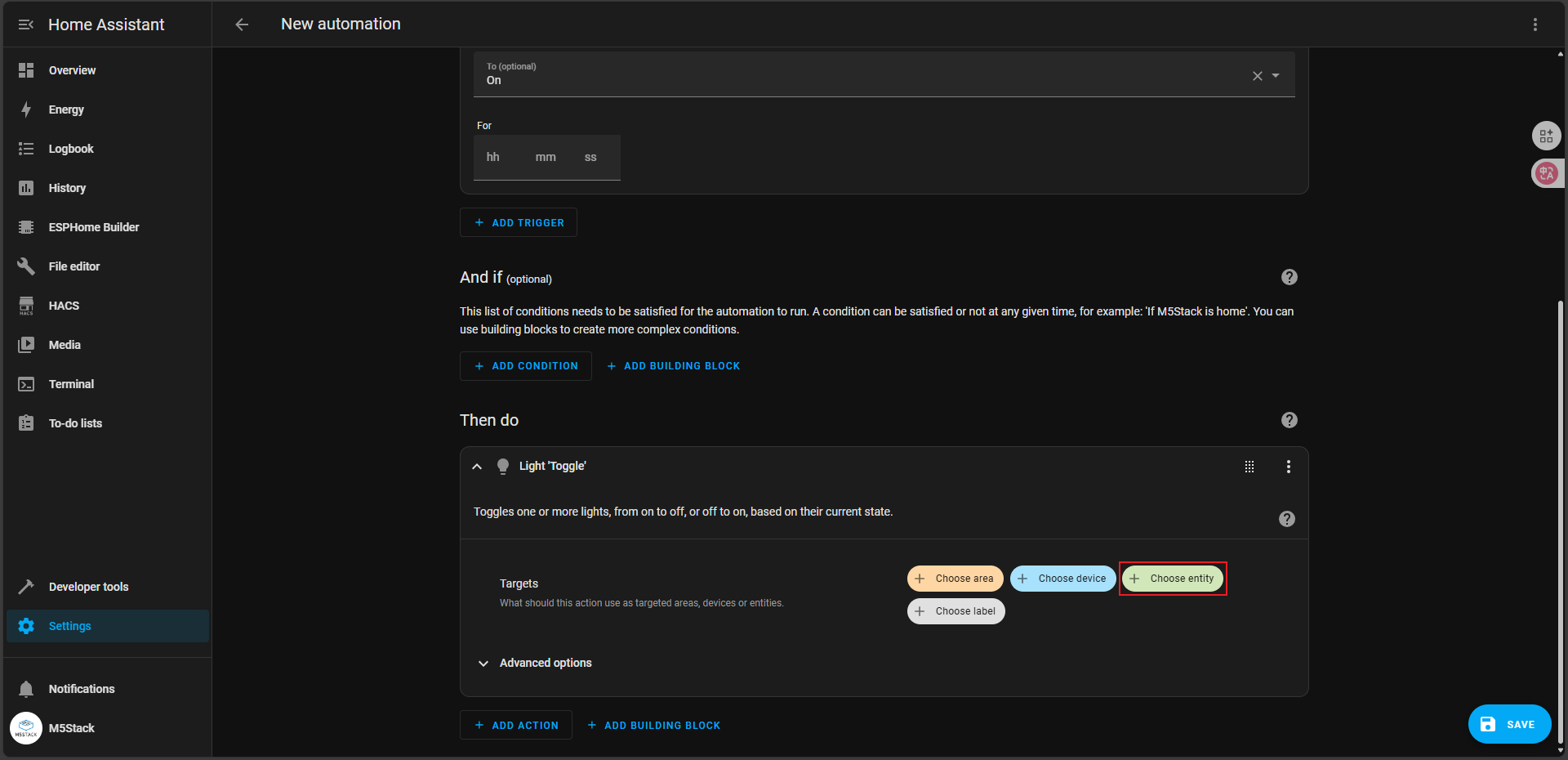1568x760 pixels.
Task: Click the Logbook list icon
Action: (x=26, y=149)
